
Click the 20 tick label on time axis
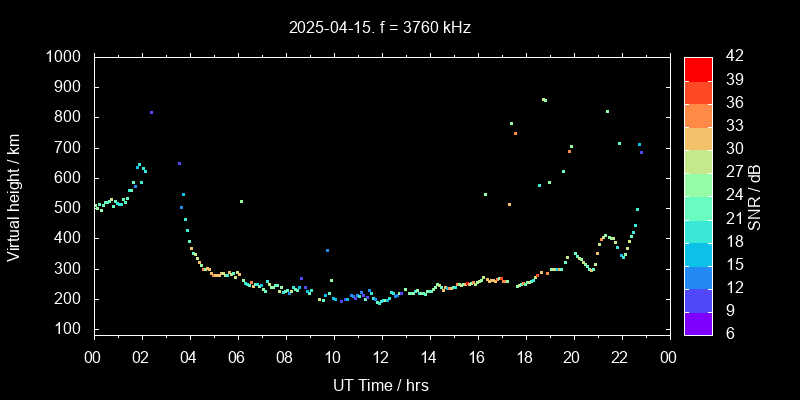click(572, 357)
